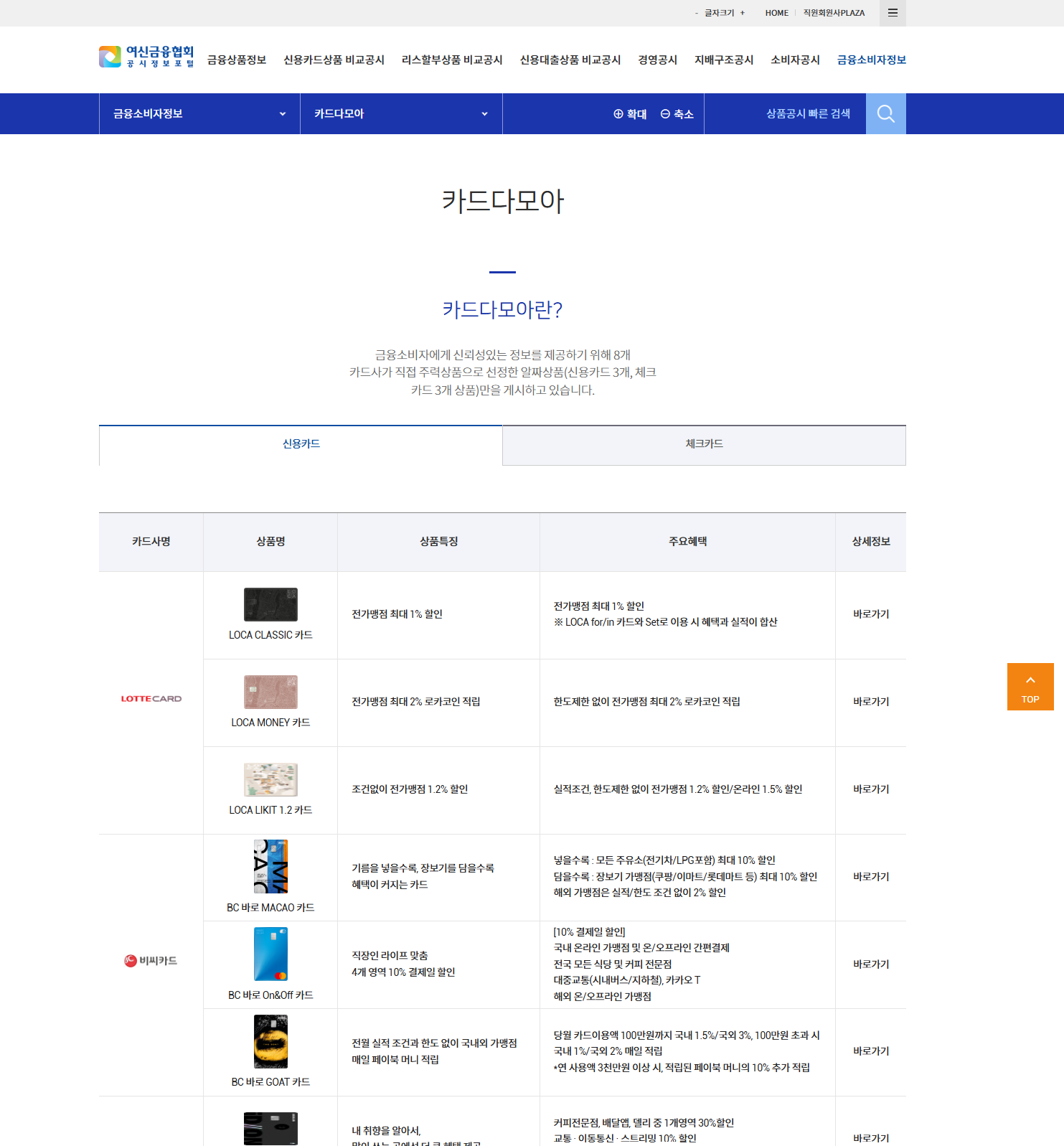The image size is (1064, 1146).
Task: Open the highlighted 금융소비자정보 top menu
Action: click(872, 60)
